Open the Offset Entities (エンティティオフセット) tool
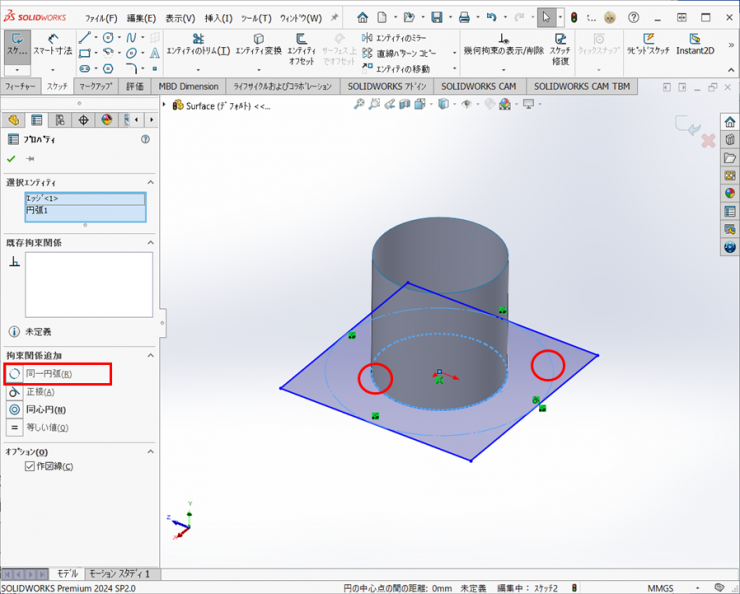The width and height of the screenshot is (740, 594). coord(301,45)
